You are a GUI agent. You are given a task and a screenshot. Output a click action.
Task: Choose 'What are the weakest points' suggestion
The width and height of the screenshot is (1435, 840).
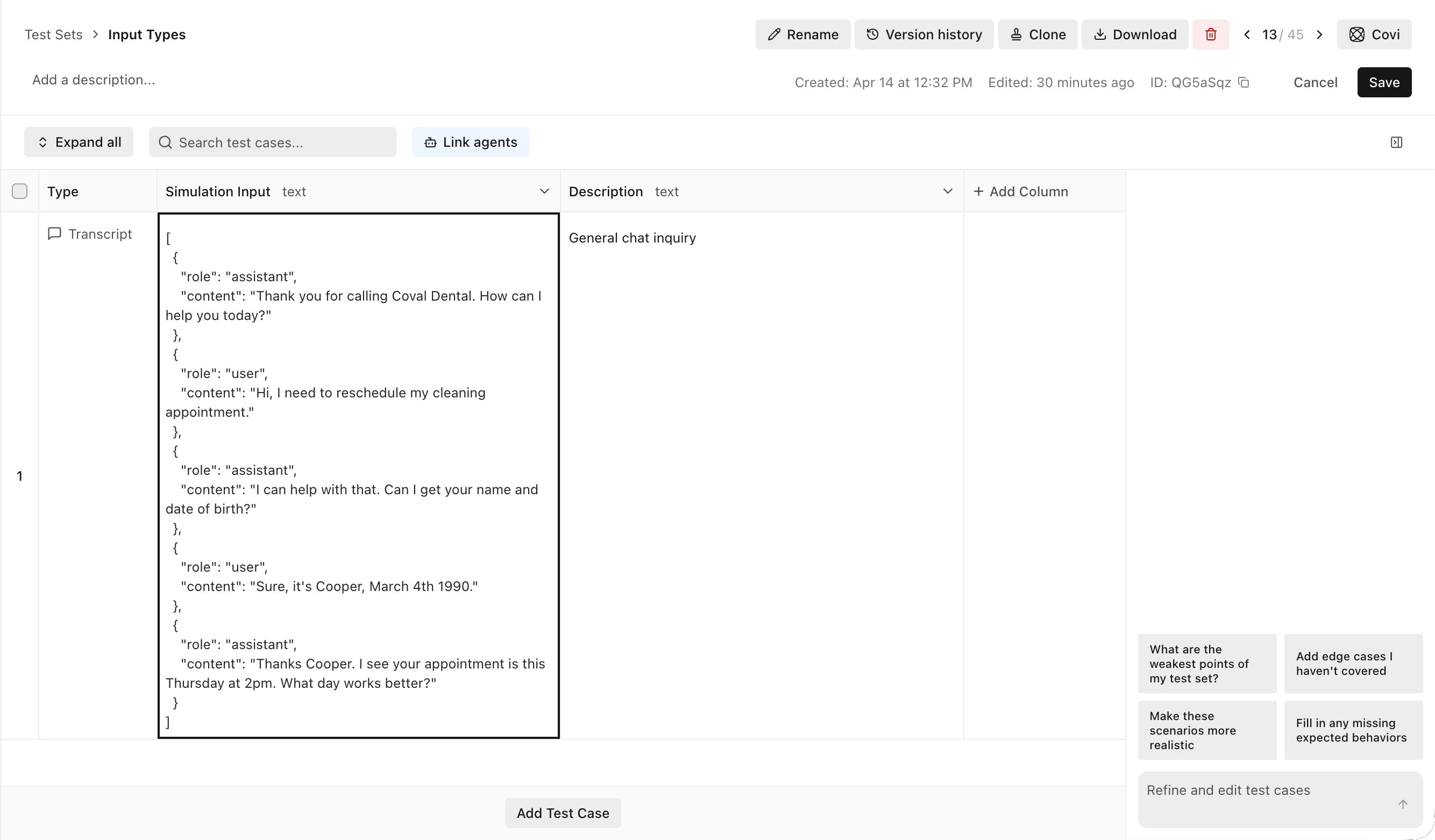(1207, 664)
